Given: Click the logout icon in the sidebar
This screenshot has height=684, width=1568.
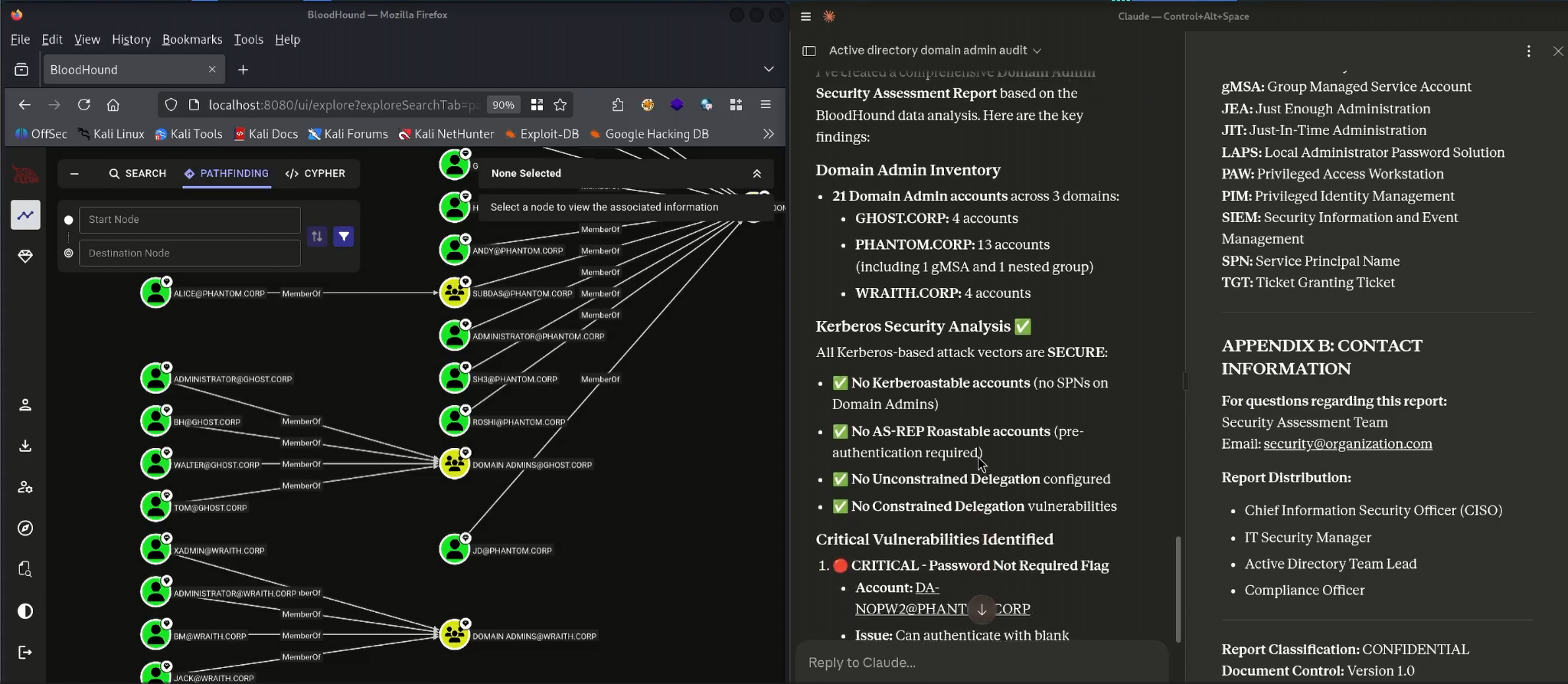Looking at the screenshot, I should coord(25,653).
